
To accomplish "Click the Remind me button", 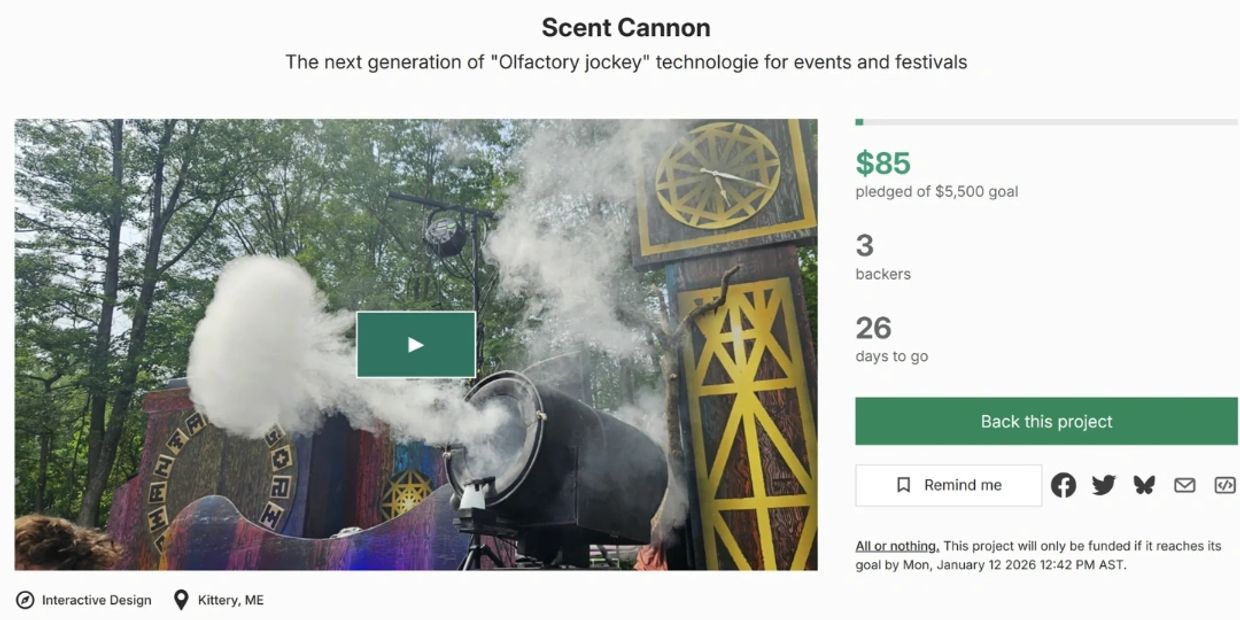I will pyautogui.click(x=948, y=484).
